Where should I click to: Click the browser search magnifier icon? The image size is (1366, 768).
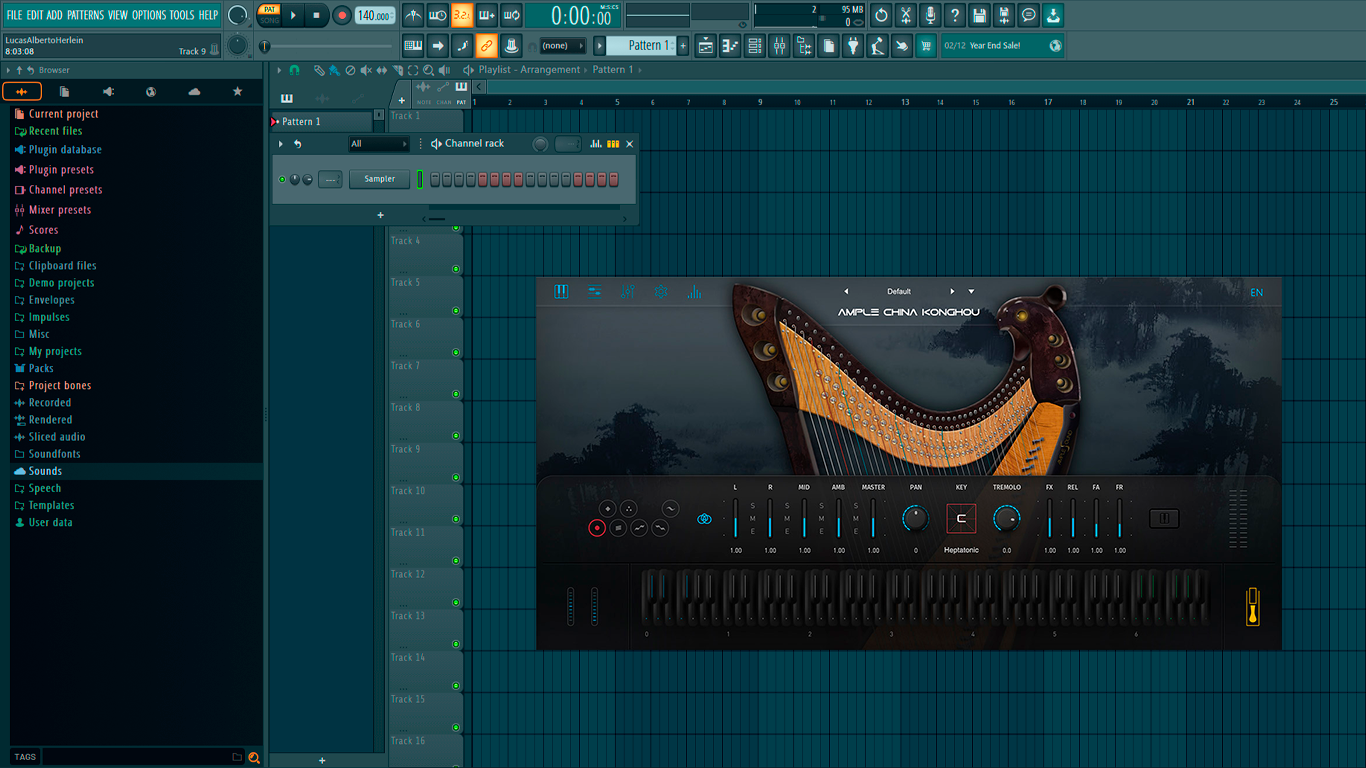pyautogui.click(x=254, y=758)
